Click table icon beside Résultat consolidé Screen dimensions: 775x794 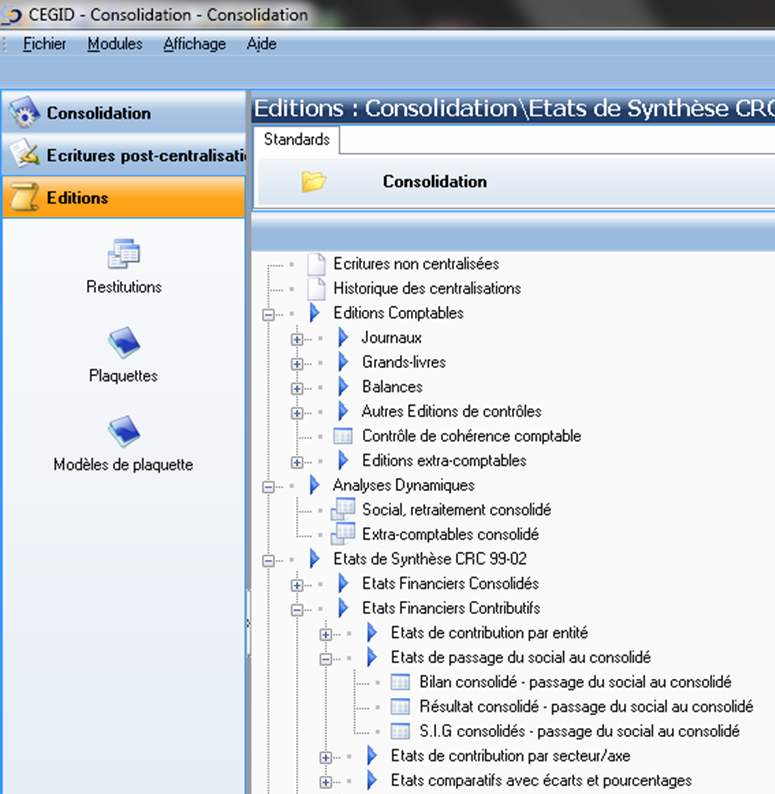pyautogui.click(x=400, y=706)
